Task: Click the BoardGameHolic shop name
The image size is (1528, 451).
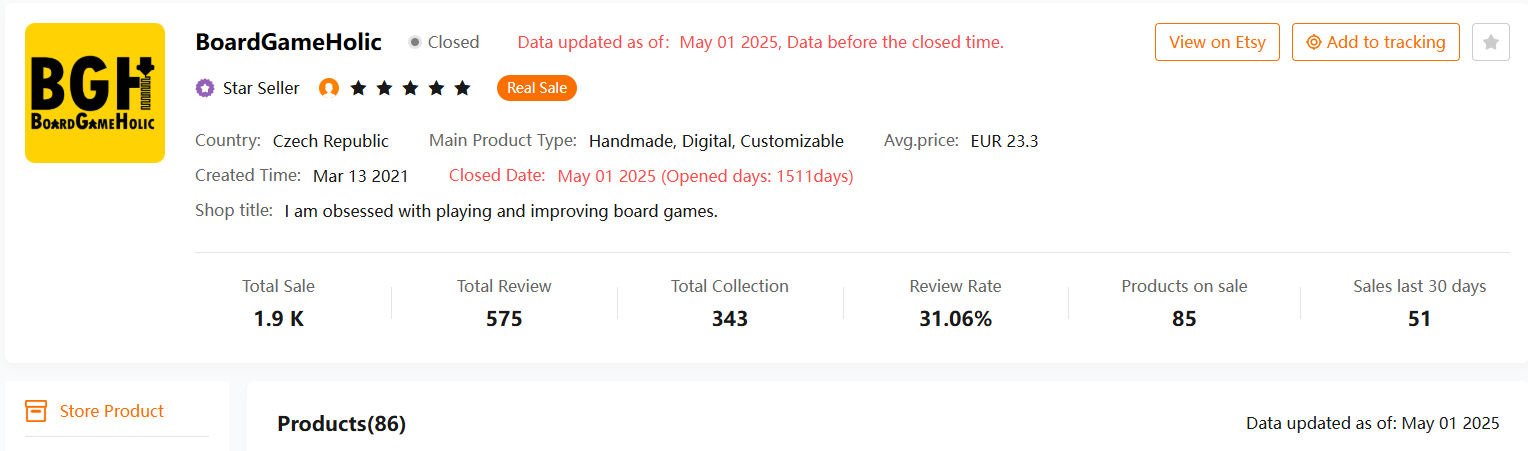Action: click(289, 42)
